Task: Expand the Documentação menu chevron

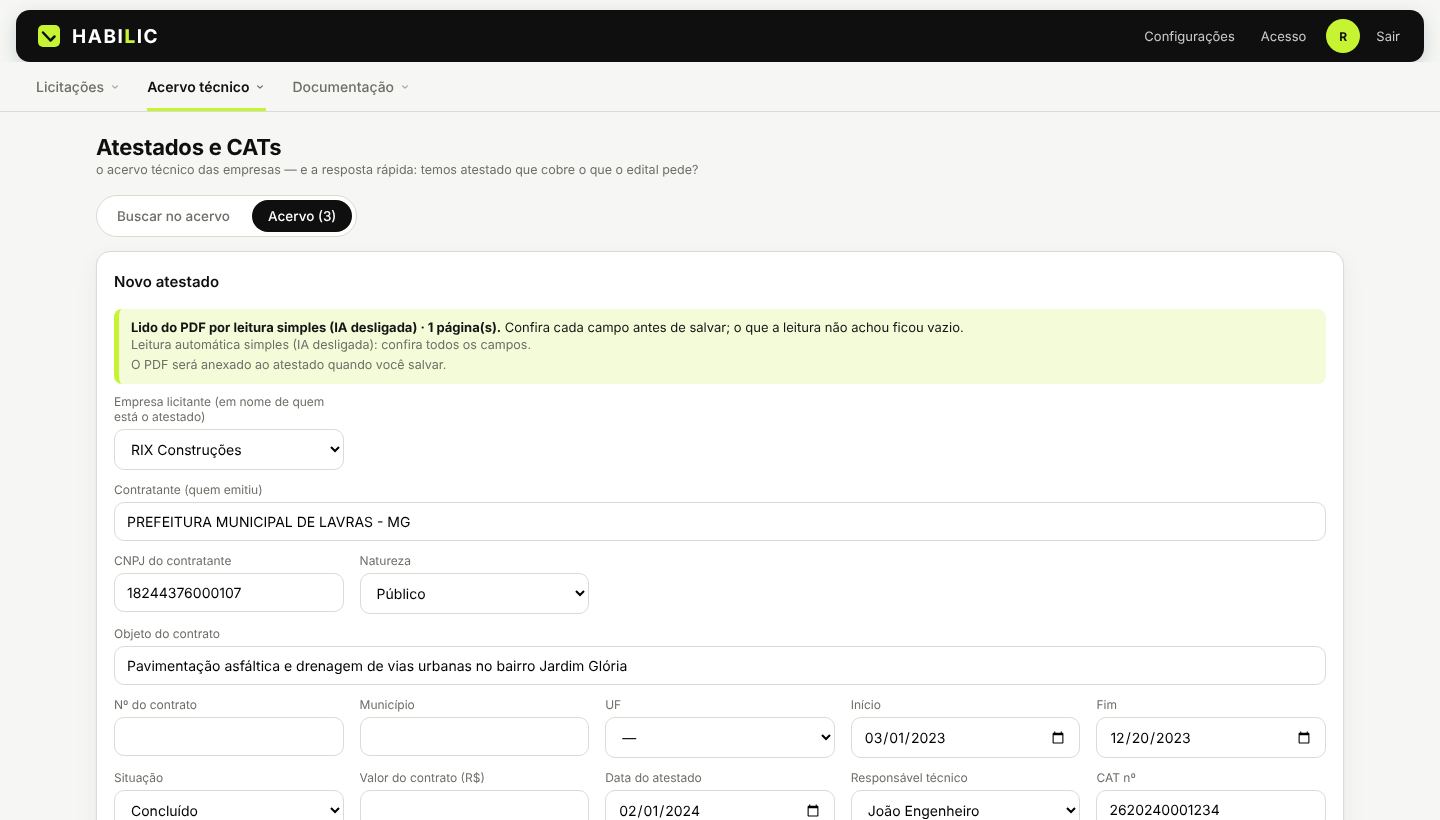Action: (405, 87)
